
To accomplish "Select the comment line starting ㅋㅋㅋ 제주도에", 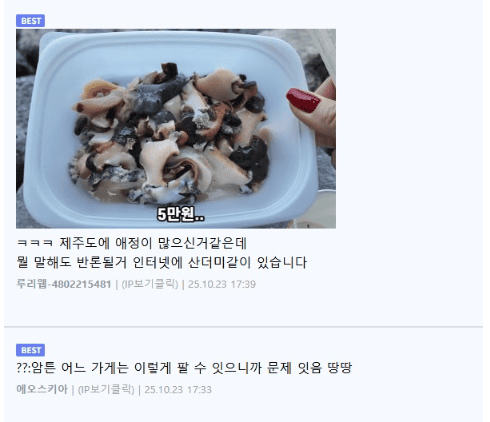I will (x=131, y=243).
